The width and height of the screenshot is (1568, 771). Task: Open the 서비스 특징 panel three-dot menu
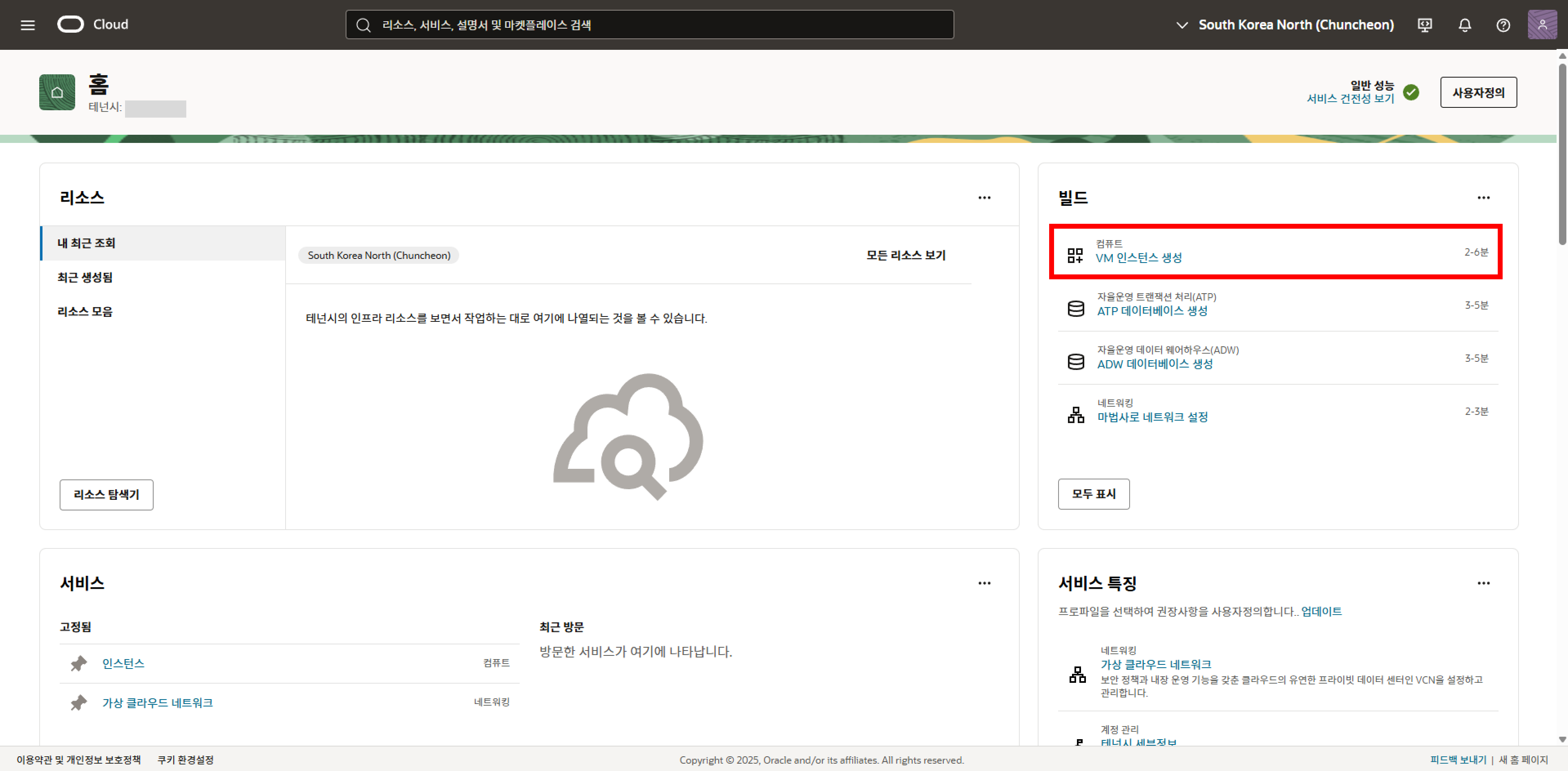(1483, 583)
